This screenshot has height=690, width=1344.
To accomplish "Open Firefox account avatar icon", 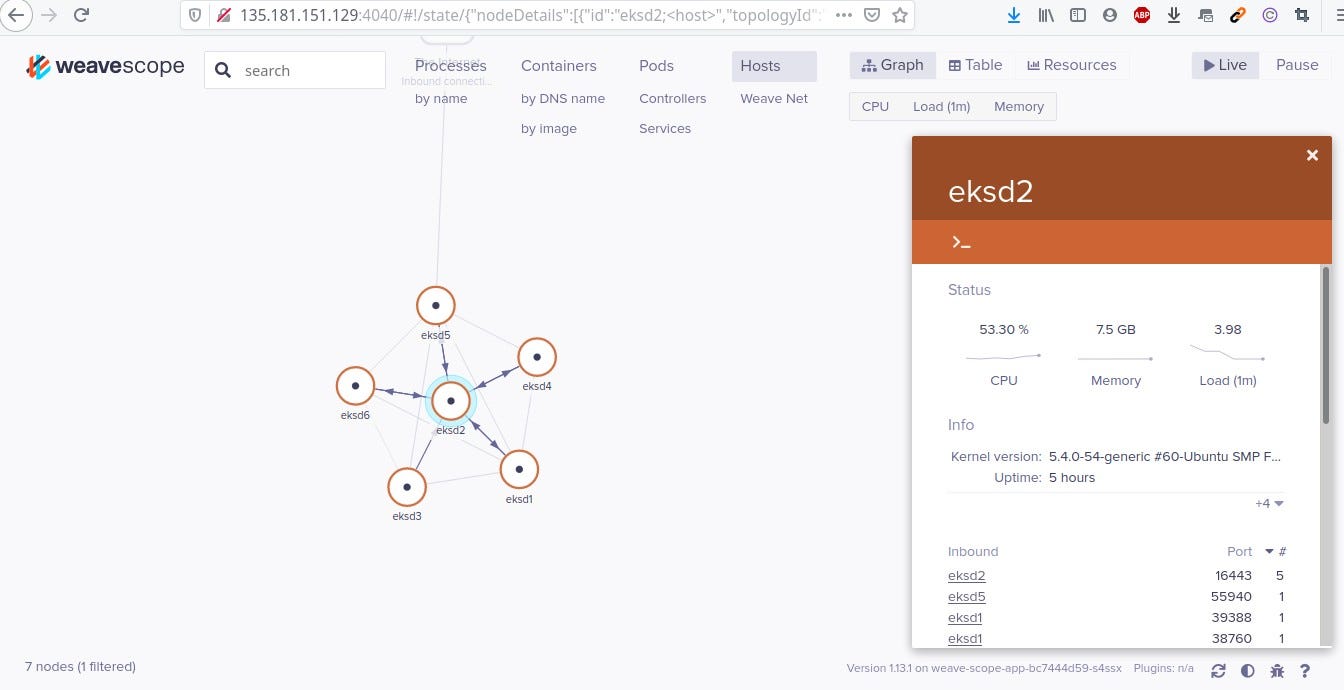I will click(1110, 15).
